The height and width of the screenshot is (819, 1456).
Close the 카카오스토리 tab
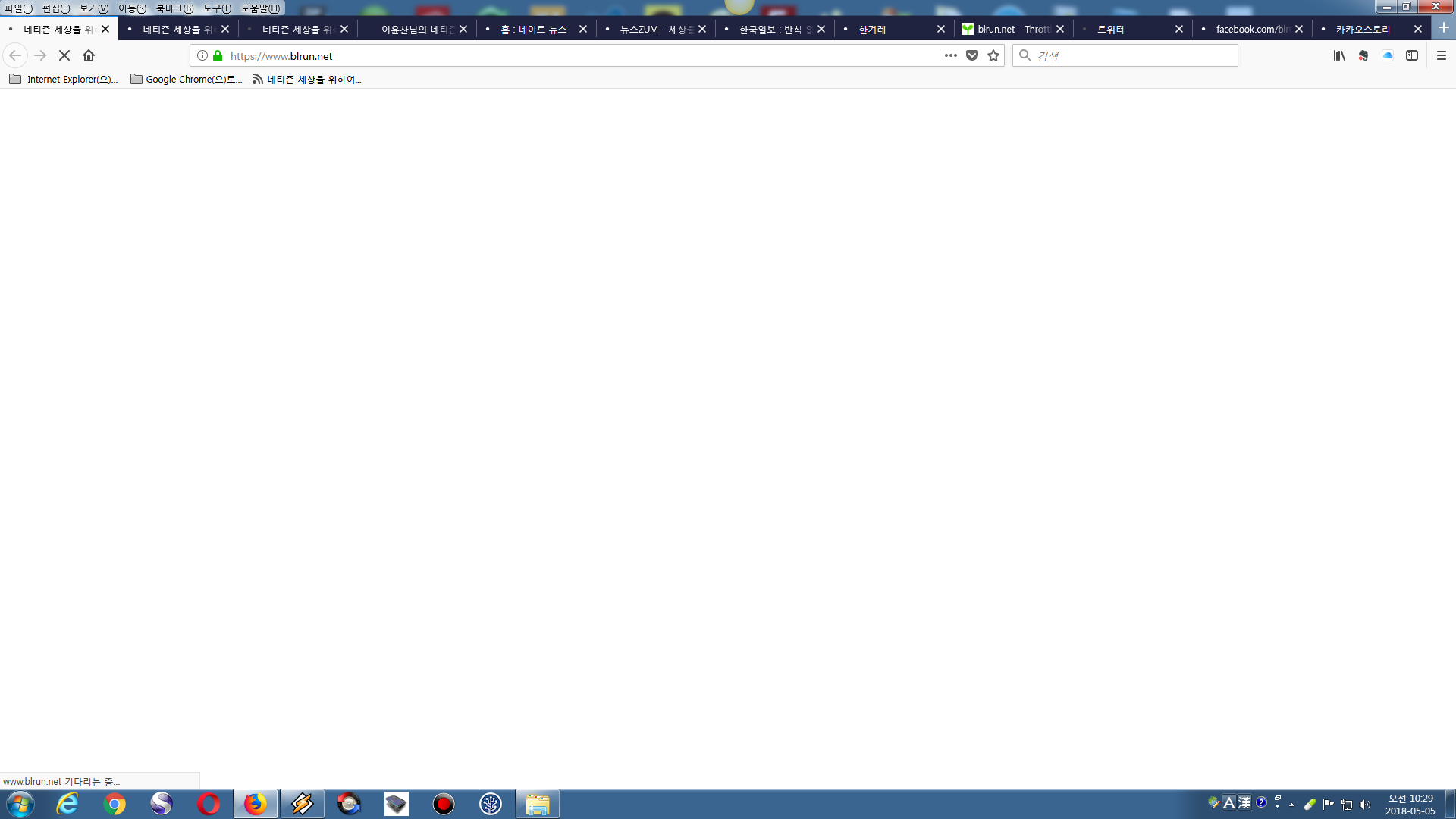coord(1418,29)
